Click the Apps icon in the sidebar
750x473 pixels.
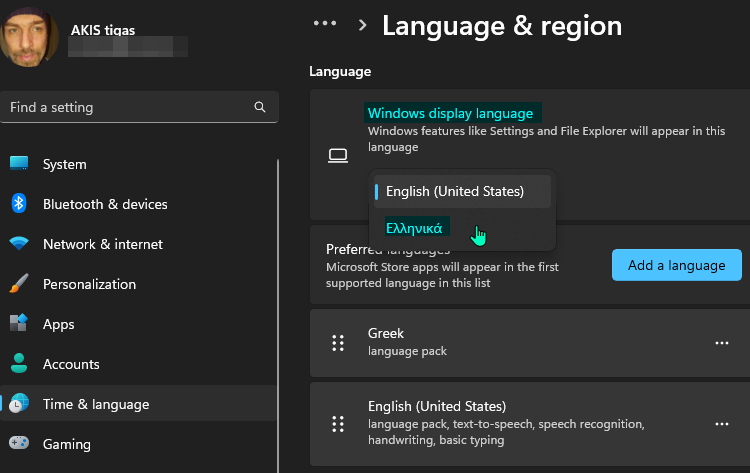point(19,323)
